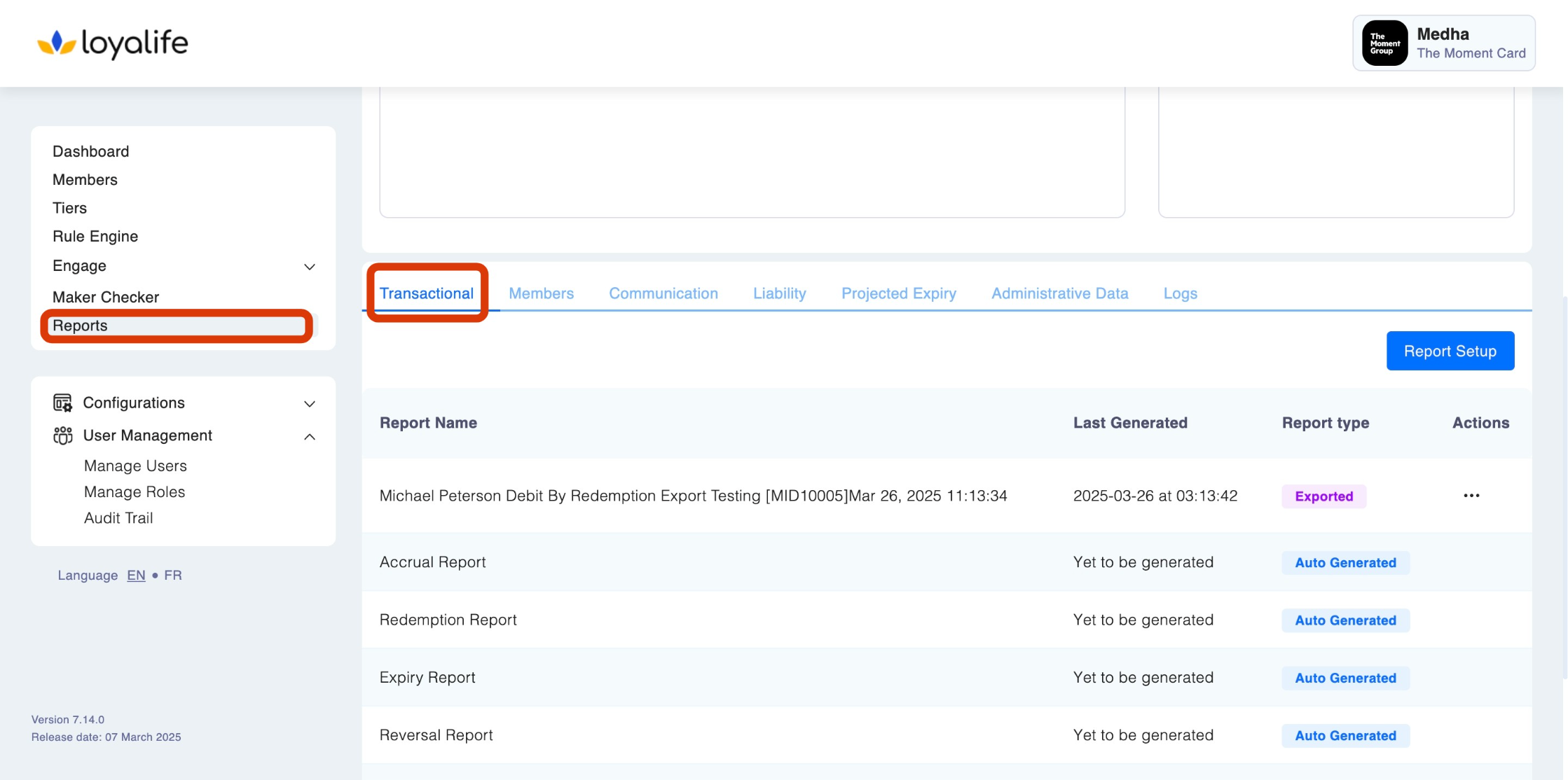Viewport: 1568px width, 780px height.
Task: Click the Exported report type badge
Action: coord(1323,496)
